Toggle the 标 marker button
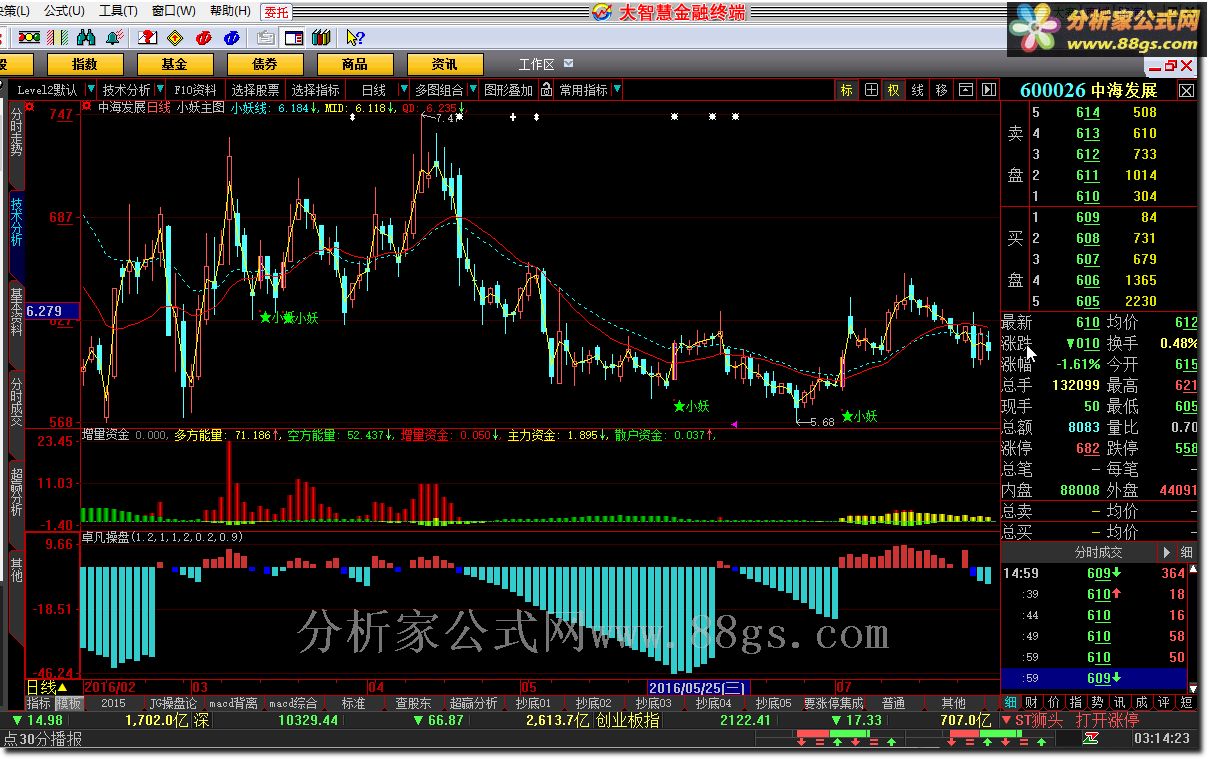Screen dimensions: 1209x759 point(847,89)
